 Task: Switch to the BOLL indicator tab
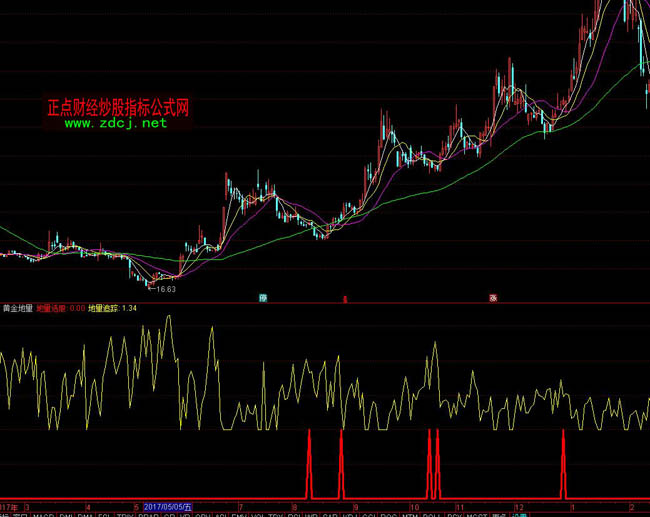pos(433,515)
